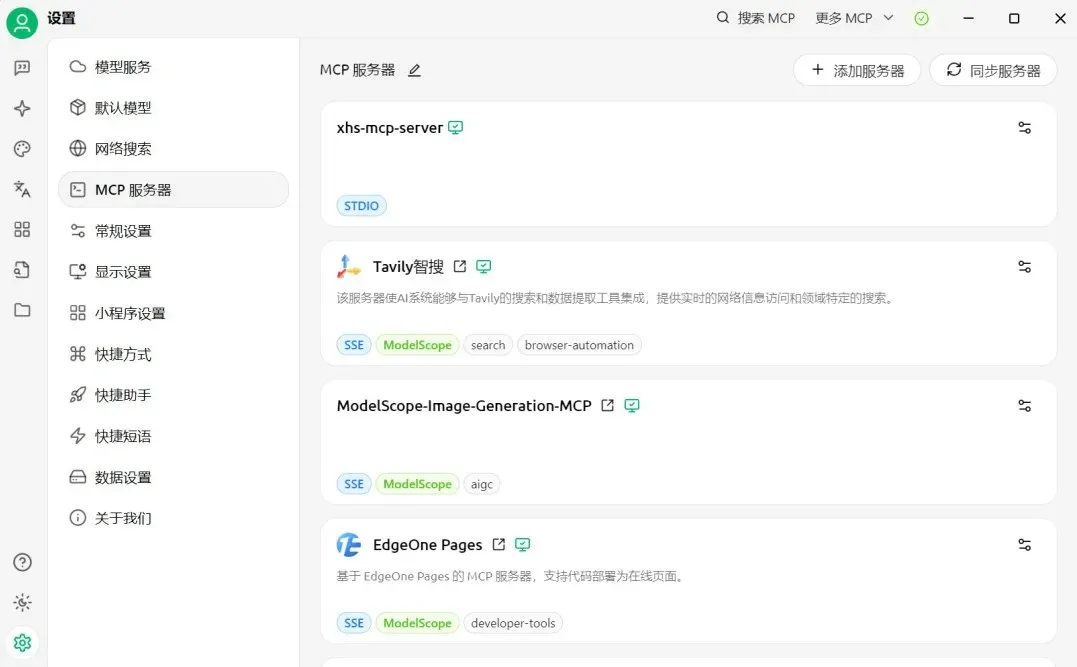This screenshot has height=667, width=1077.
Task: Click the green check status icon
Action: [x=922, y=19]
